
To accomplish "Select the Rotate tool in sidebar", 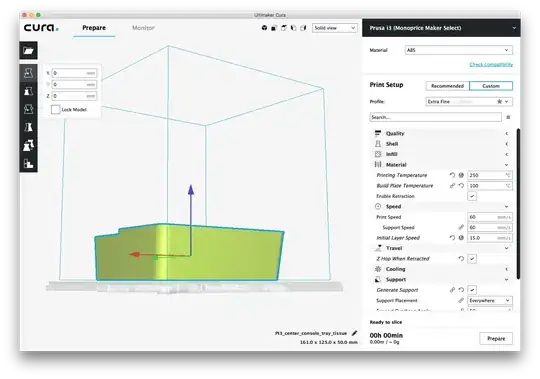I will (29, 109).
